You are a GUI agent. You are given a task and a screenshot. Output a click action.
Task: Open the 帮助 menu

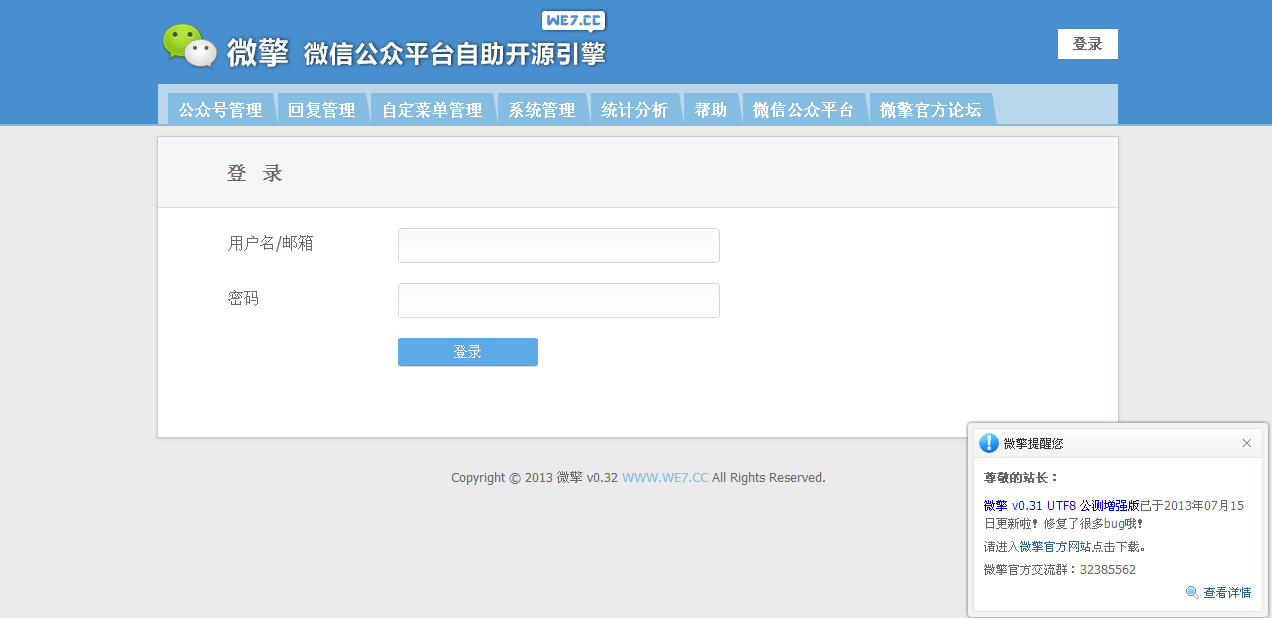pyautogui.click(x=711, y=109)
